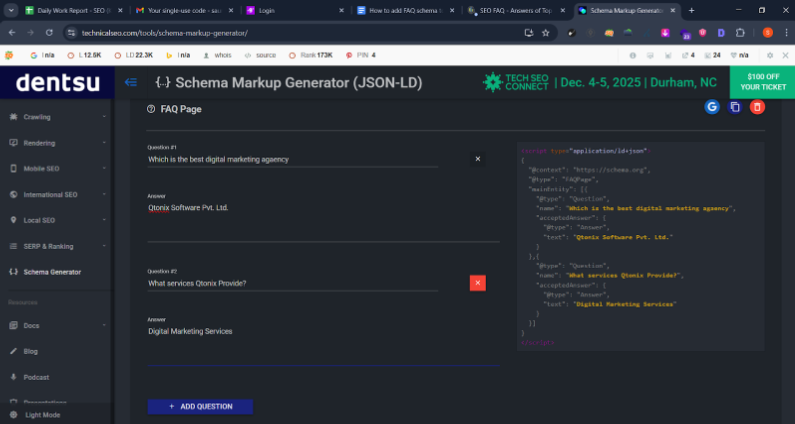The height and width of the screenshot is (424, 795).
Task: Click the red delete schema icon
Action: [757, 107]
